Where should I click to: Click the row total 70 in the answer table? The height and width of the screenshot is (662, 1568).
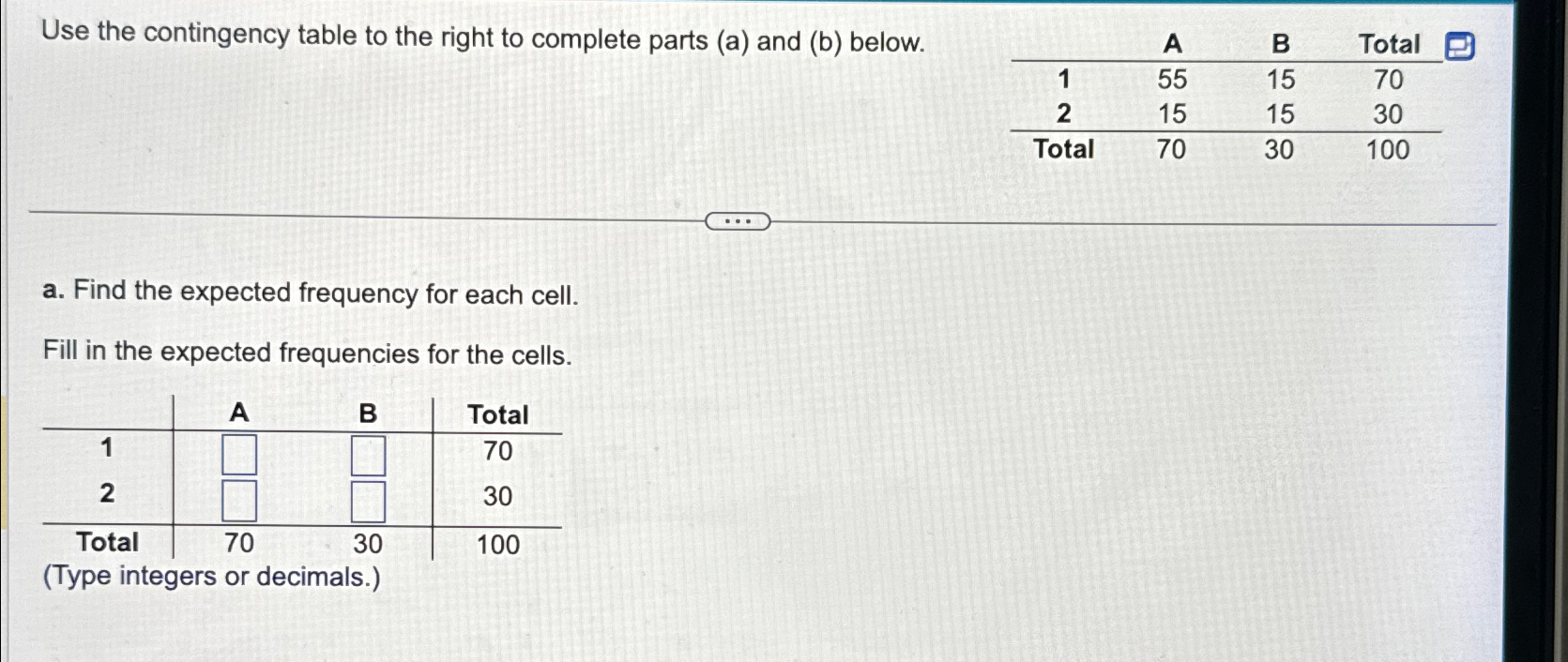(x=496, y=452)
